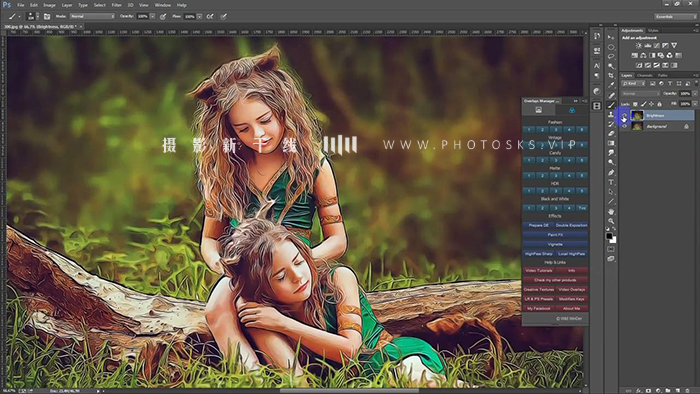The image size is (700, 394).
Task: Select the Eyedropper tool
Action: tap(611, 85)
